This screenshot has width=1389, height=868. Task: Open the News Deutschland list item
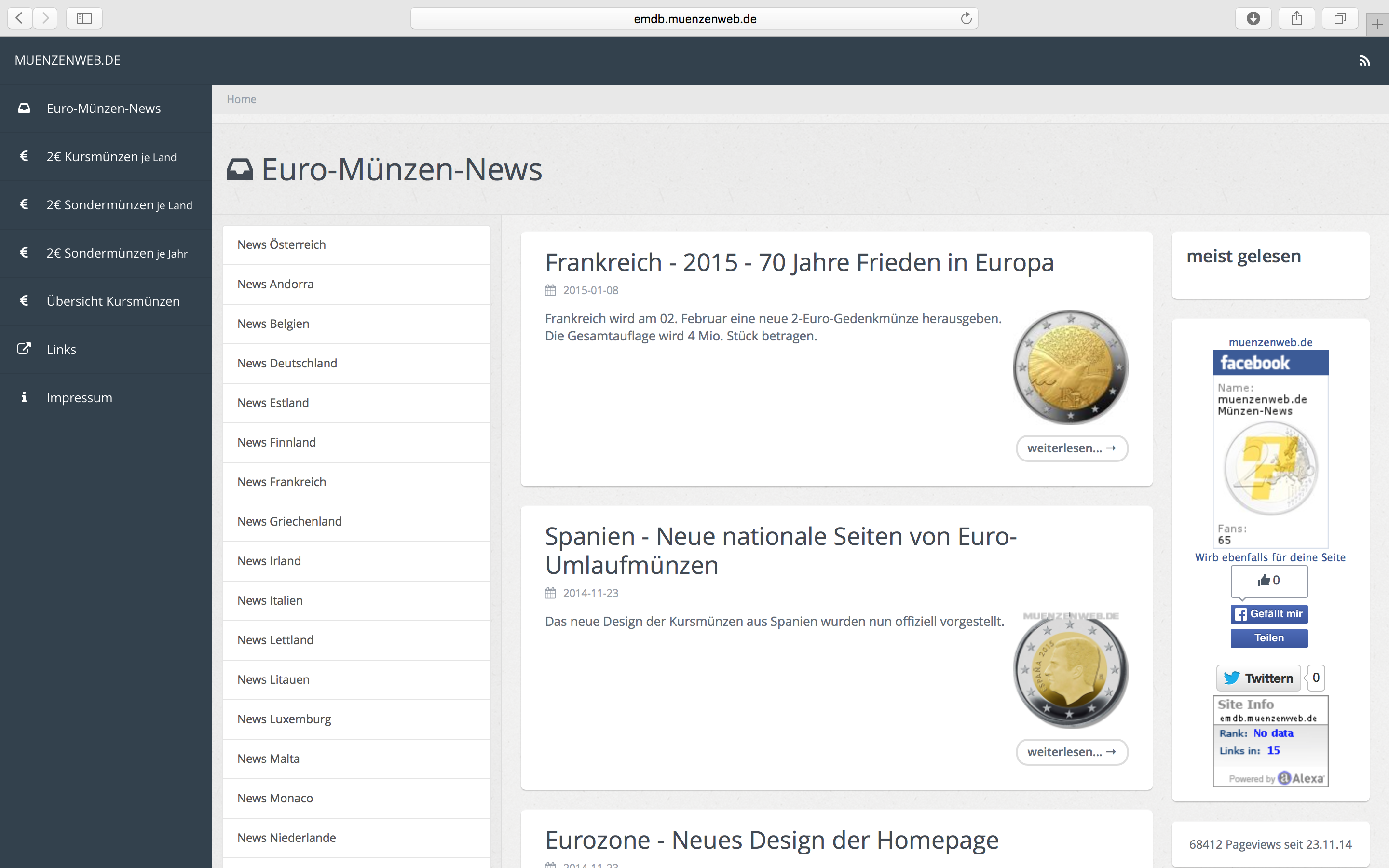287,364
